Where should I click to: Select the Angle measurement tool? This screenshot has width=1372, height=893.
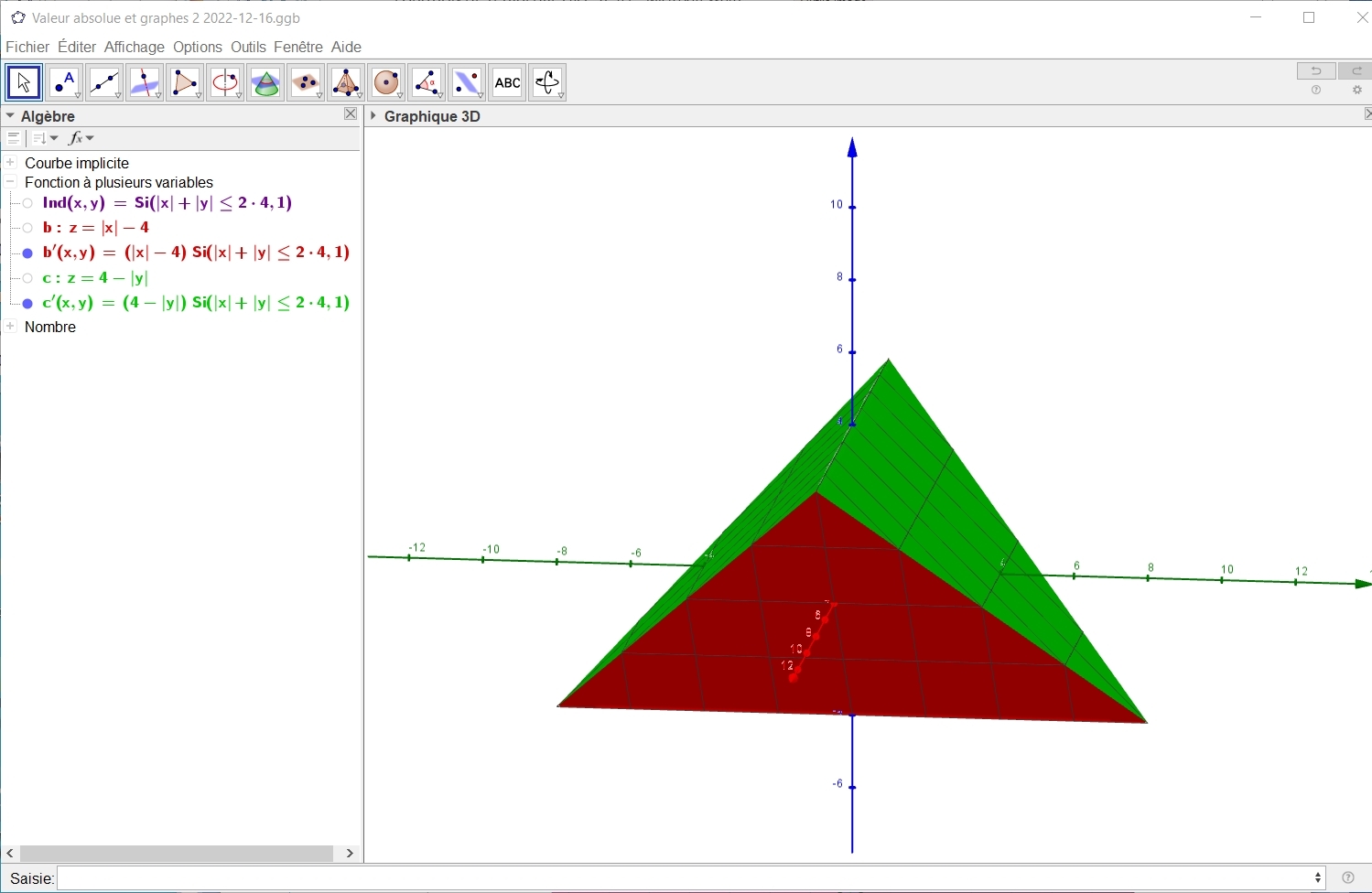tap(427, 82)
